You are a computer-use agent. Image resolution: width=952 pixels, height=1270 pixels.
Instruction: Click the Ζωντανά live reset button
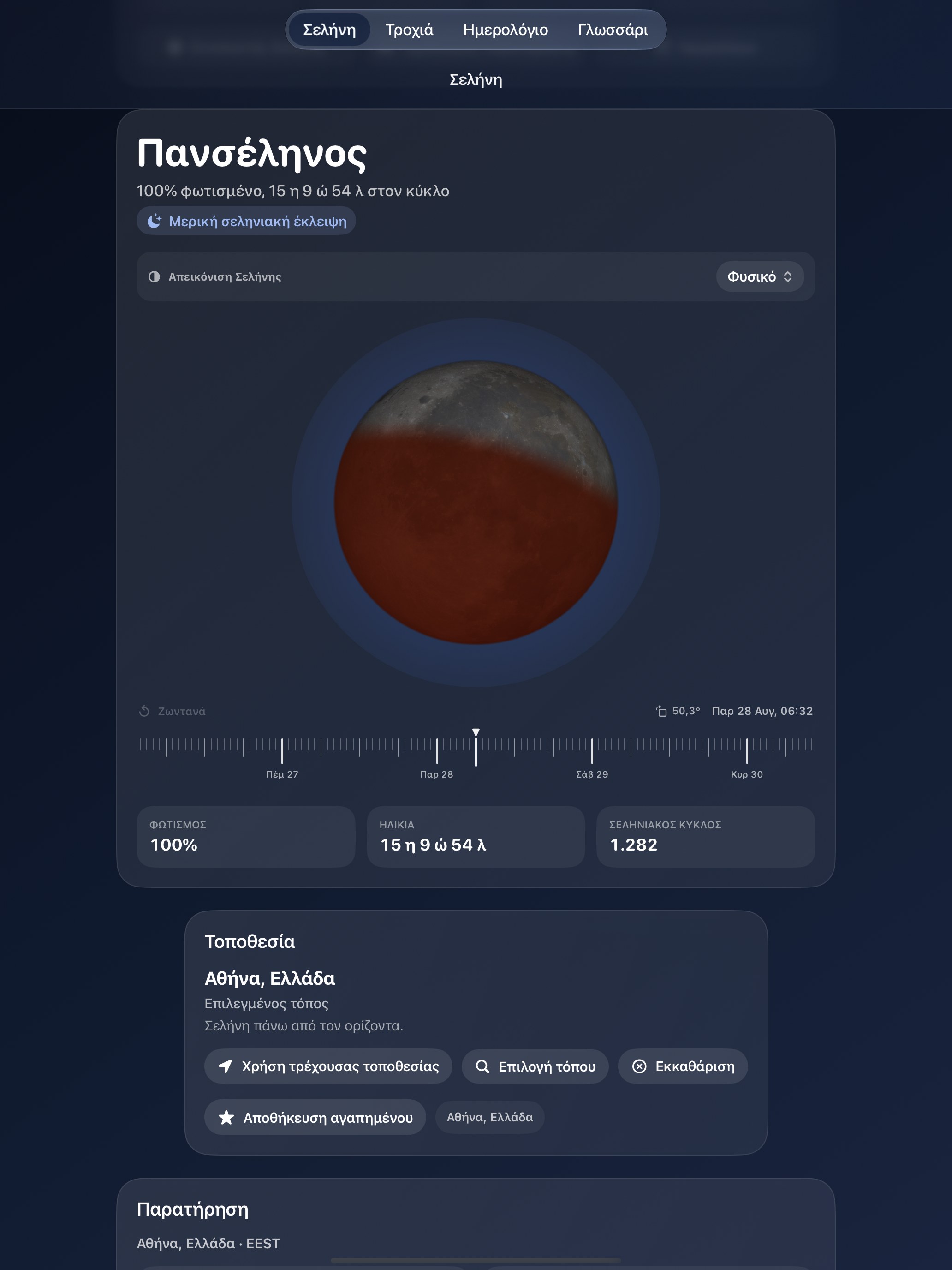tap(172, 711)
